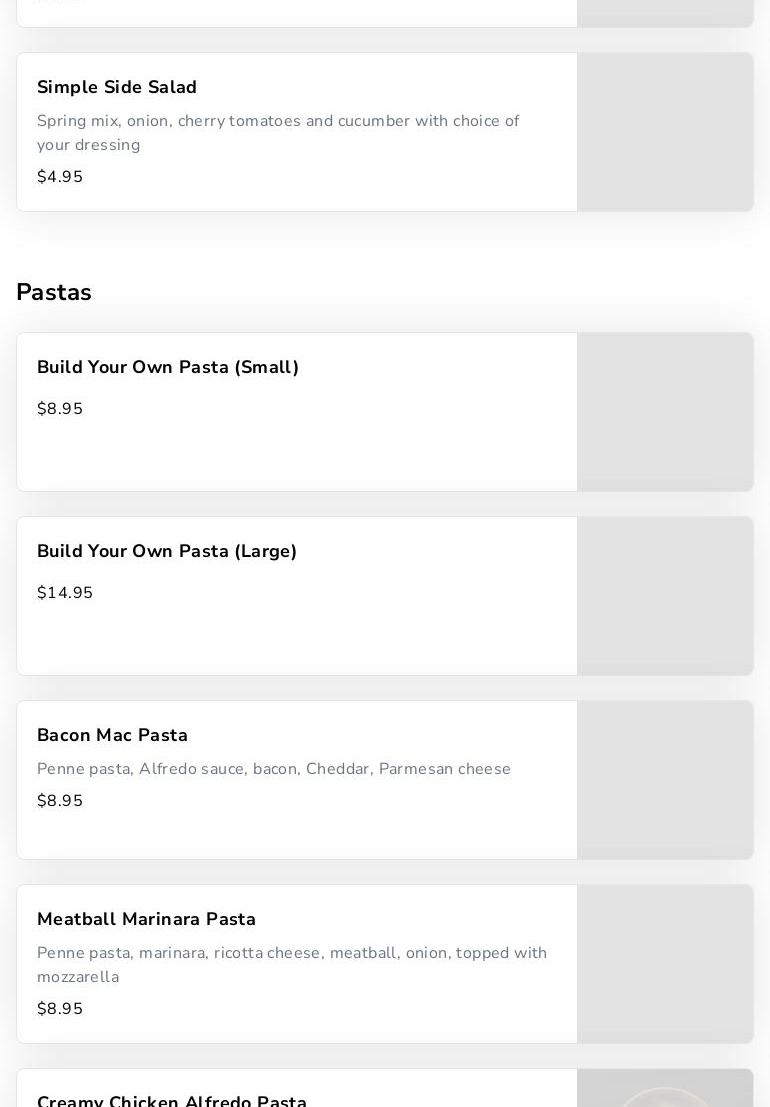Click the $8.95 Meatball Marinara price
Image resolution: width=770 pixels, height=1107 pixels.
[x=60, y=1008]
